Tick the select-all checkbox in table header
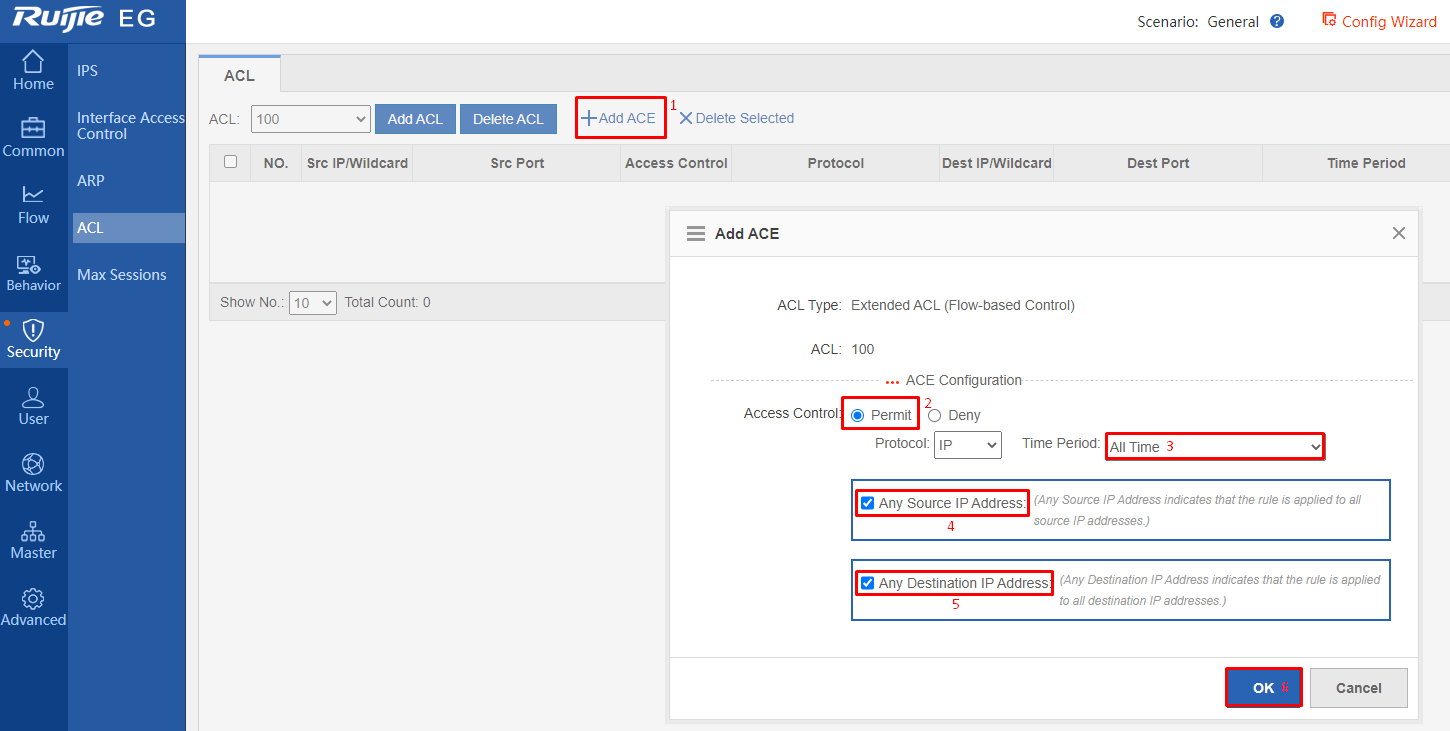 coord(231,162)
